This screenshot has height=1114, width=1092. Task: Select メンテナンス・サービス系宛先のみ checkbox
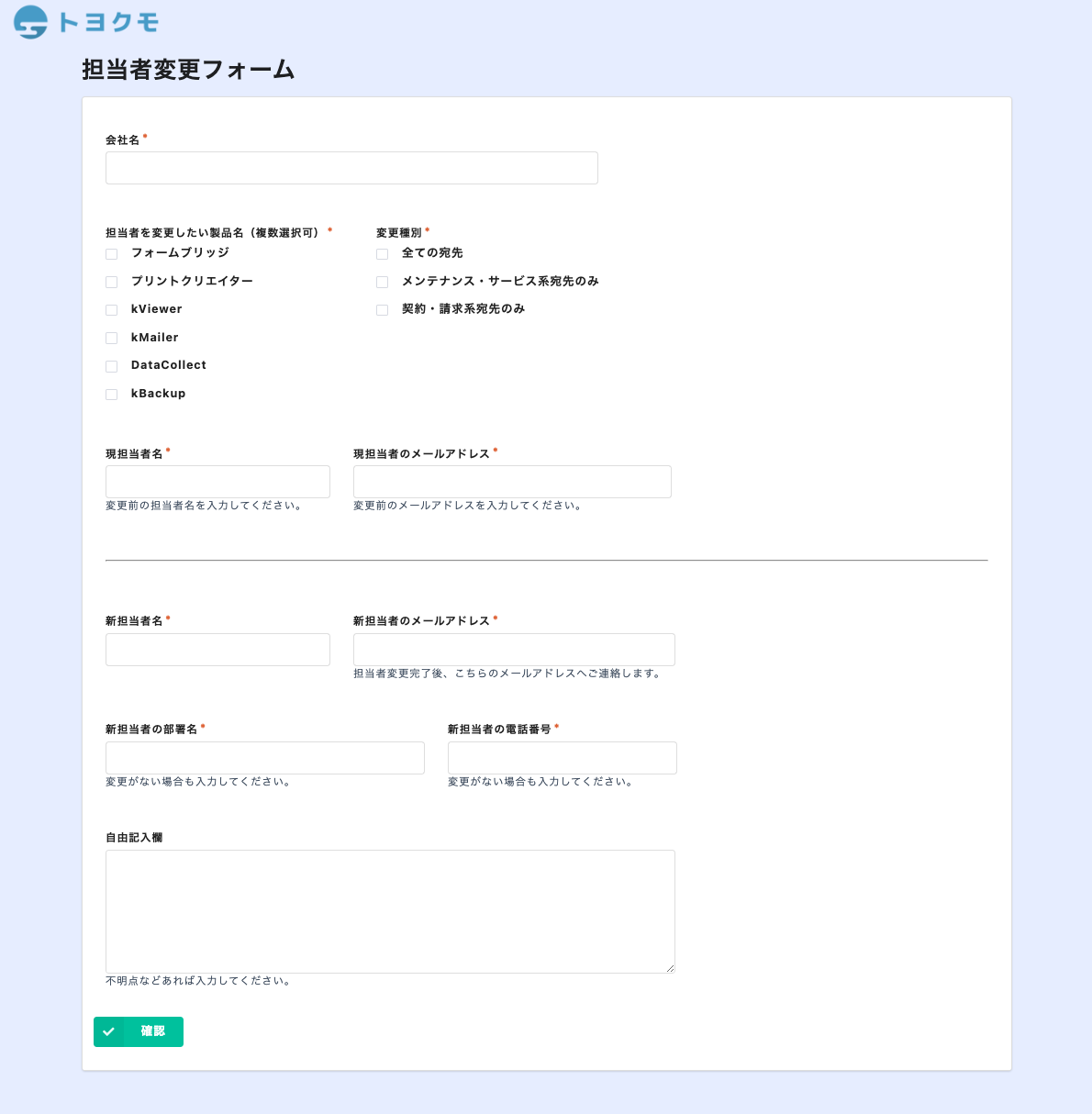coord(383,282)
